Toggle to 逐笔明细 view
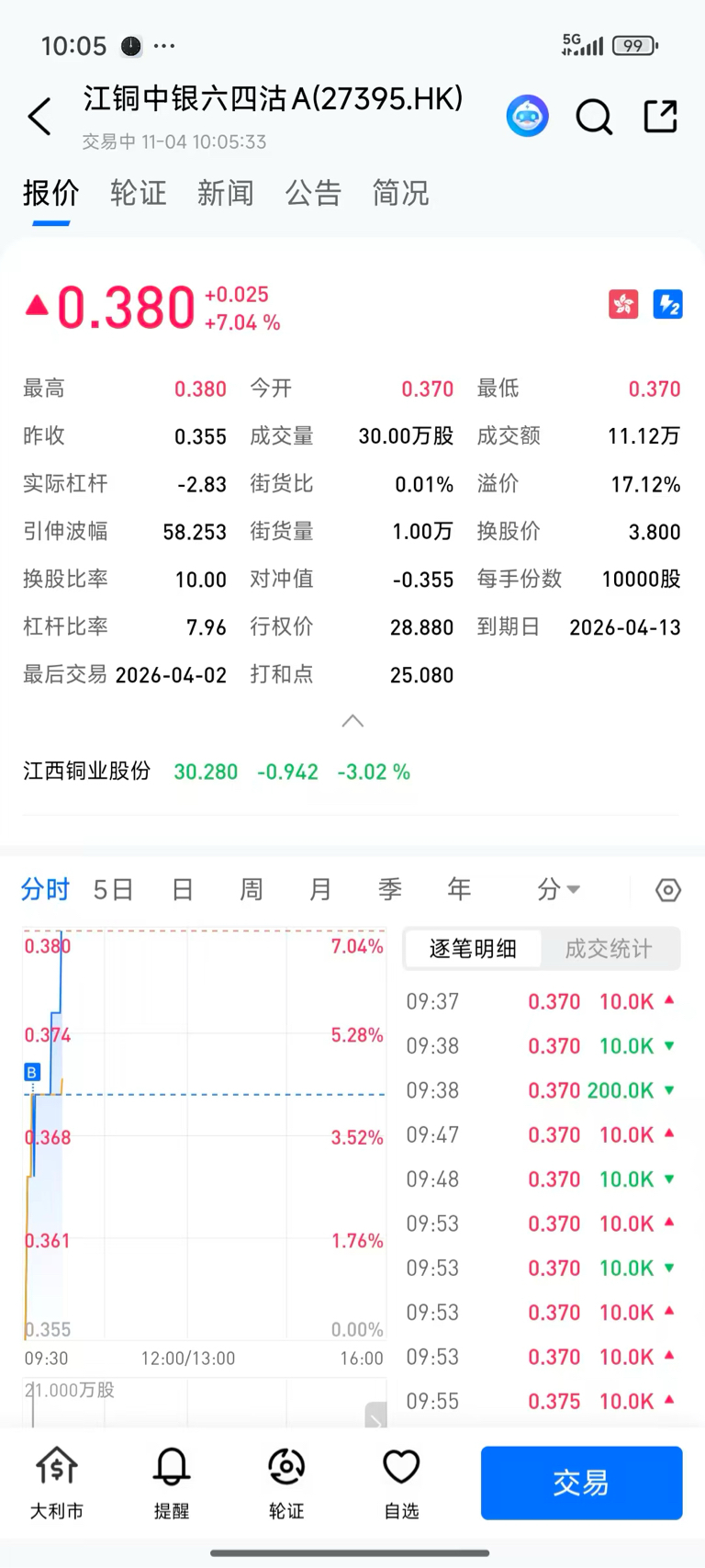This screenshot has width=705, height=1568. point(473,948)
